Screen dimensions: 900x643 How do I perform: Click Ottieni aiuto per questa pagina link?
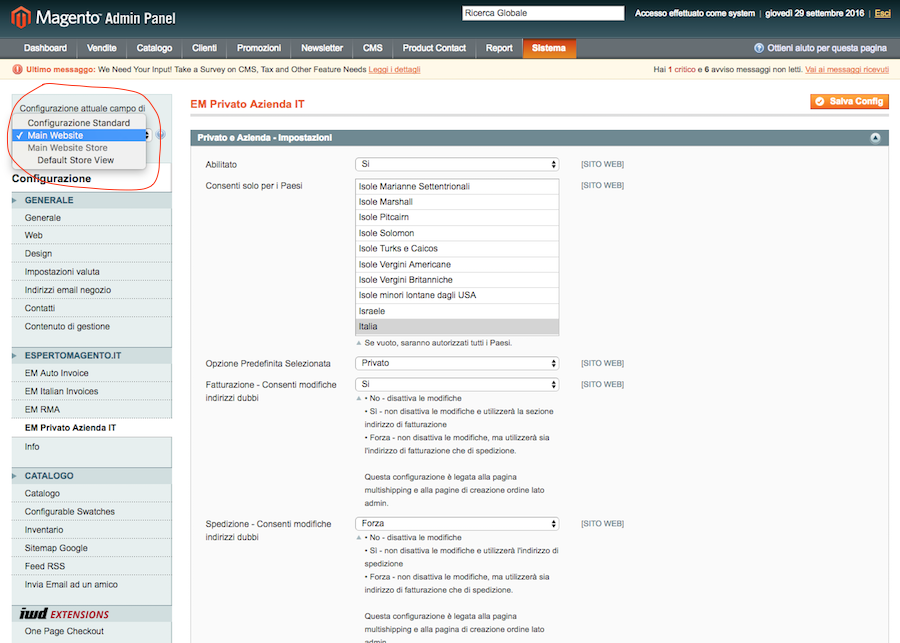tap(827, 48)
